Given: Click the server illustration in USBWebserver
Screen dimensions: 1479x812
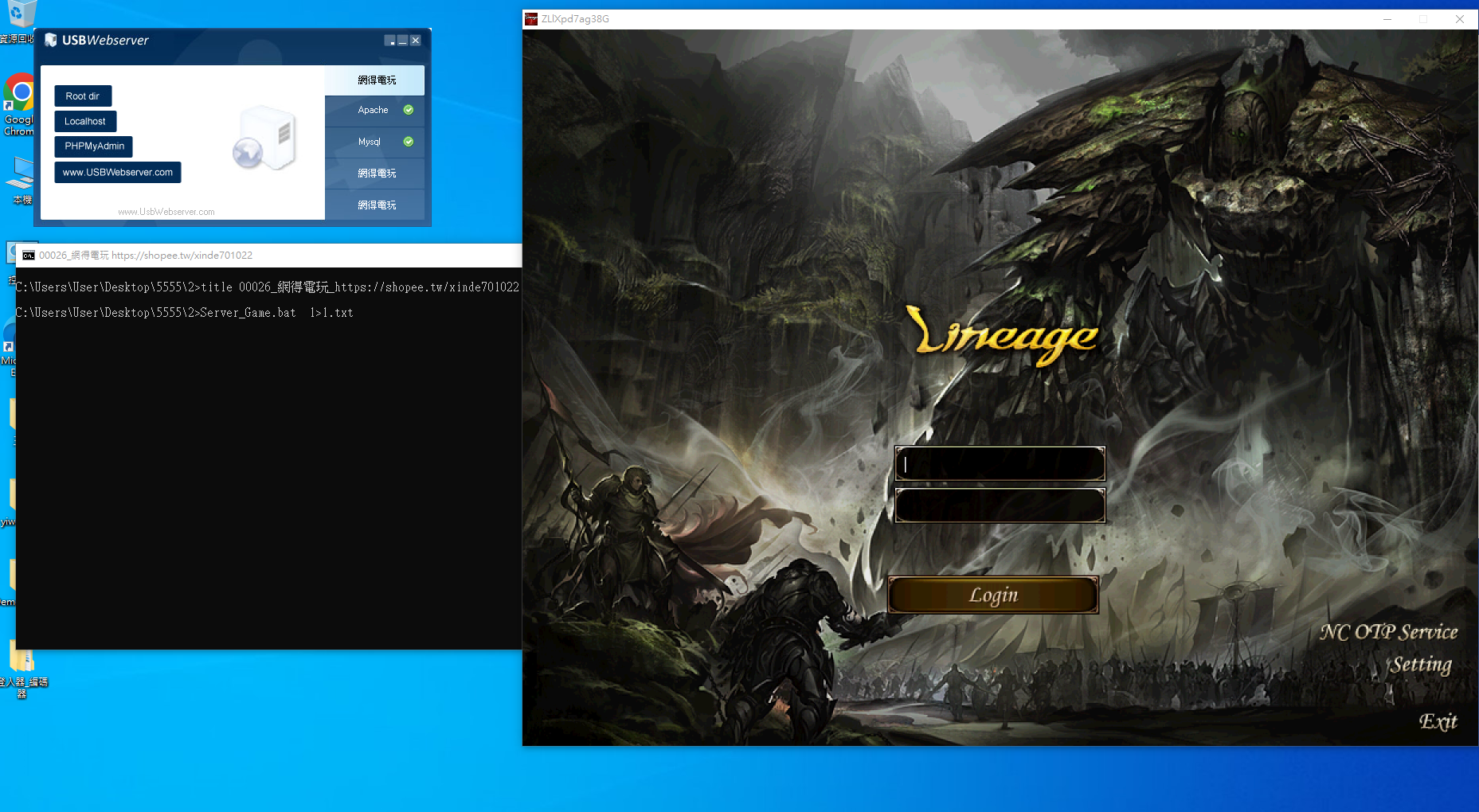Looking at the screenshot, I should pos(264,138).
